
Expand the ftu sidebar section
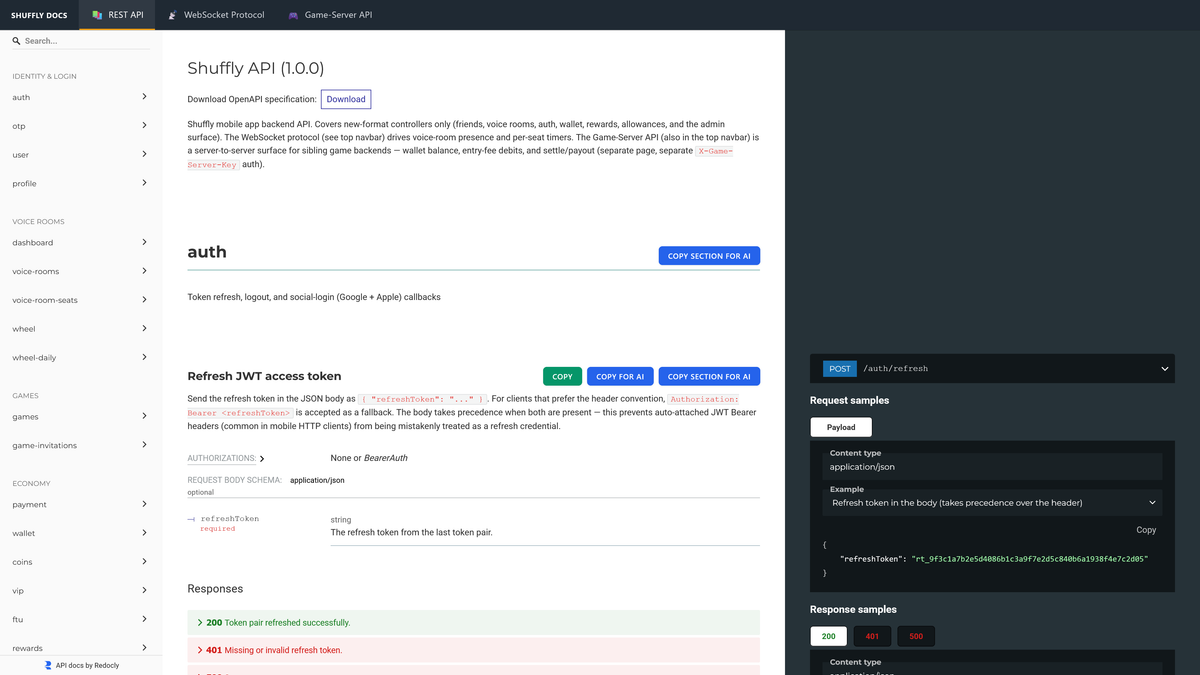81,620
